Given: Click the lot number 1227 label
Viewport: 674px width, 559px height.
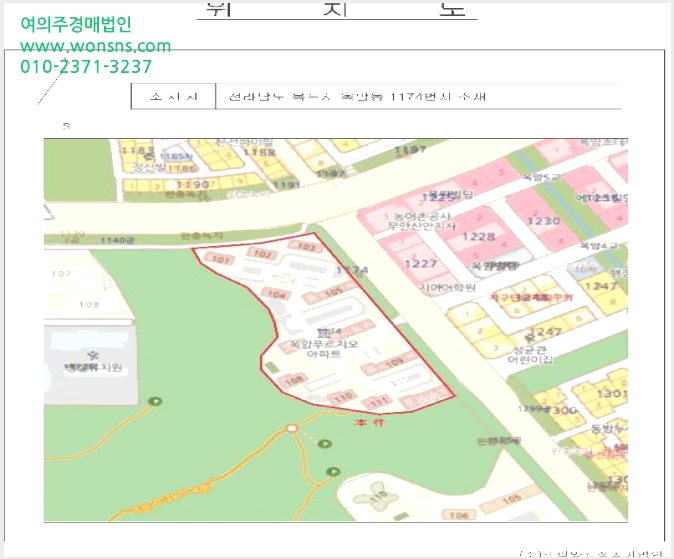Looking at the screenshot, I should 420,263.
